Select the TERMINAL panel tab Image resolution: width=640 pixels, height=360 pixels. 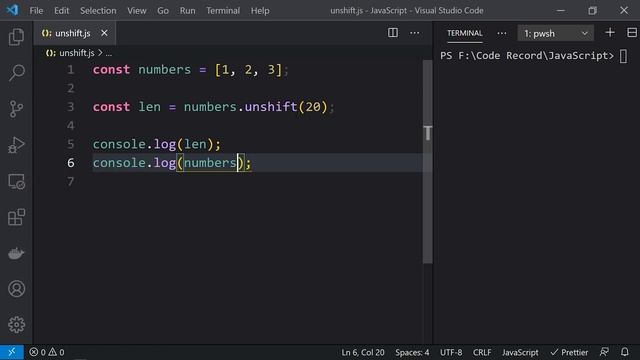tap(464, 33)
